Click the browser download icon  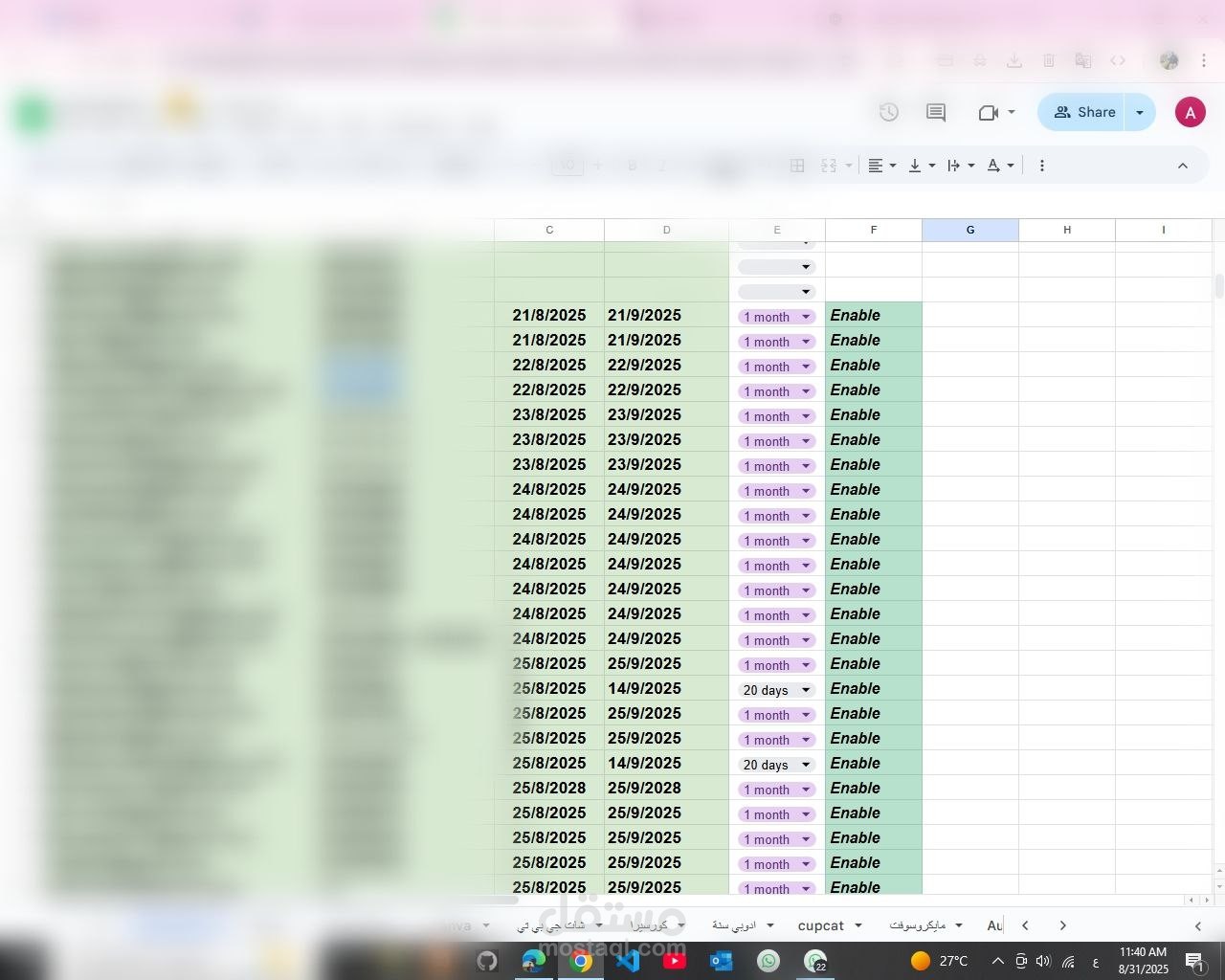click(1013, 60)
